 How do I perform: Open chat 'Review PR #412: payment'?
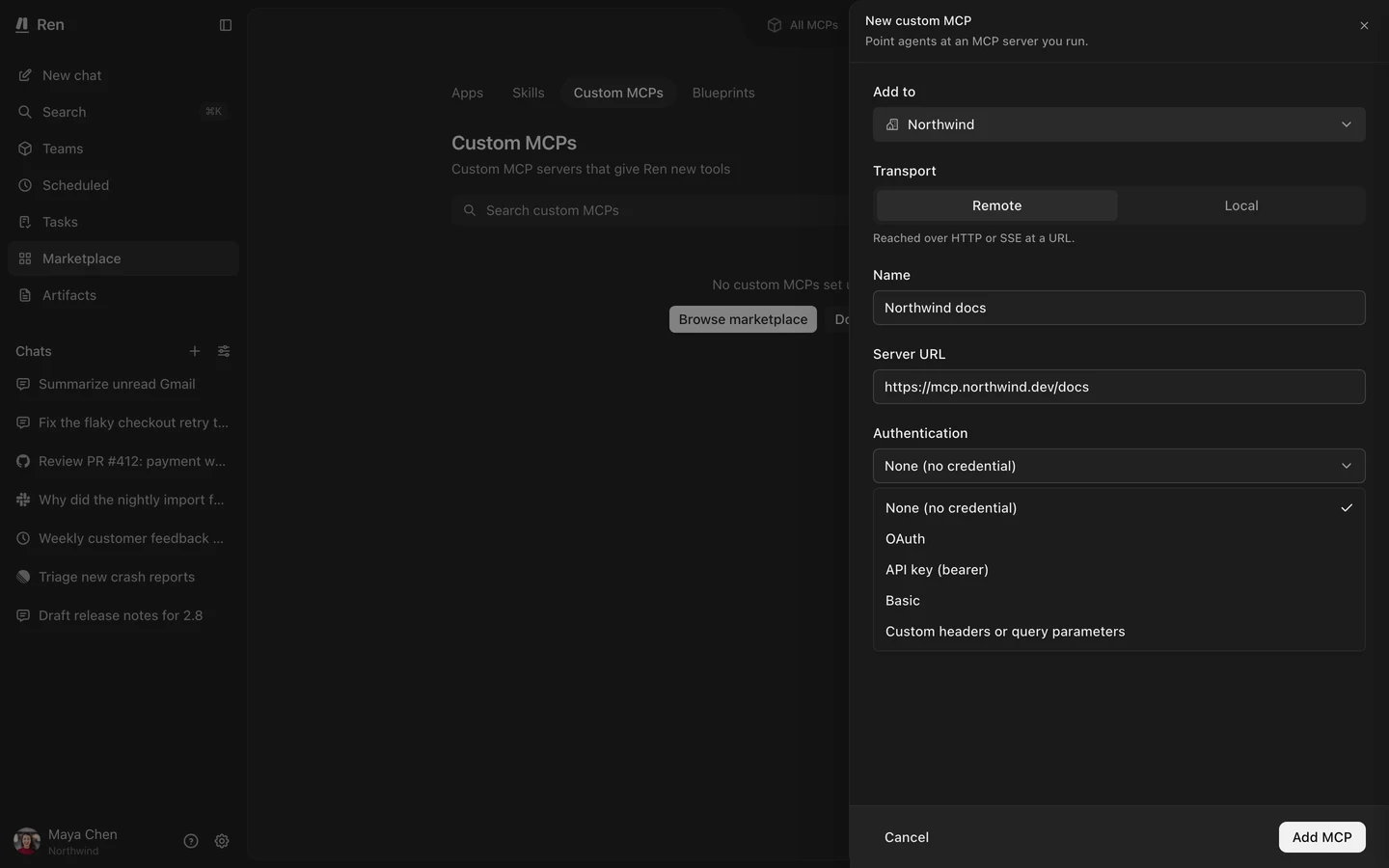pyautogui.click(x=123, y=461)
